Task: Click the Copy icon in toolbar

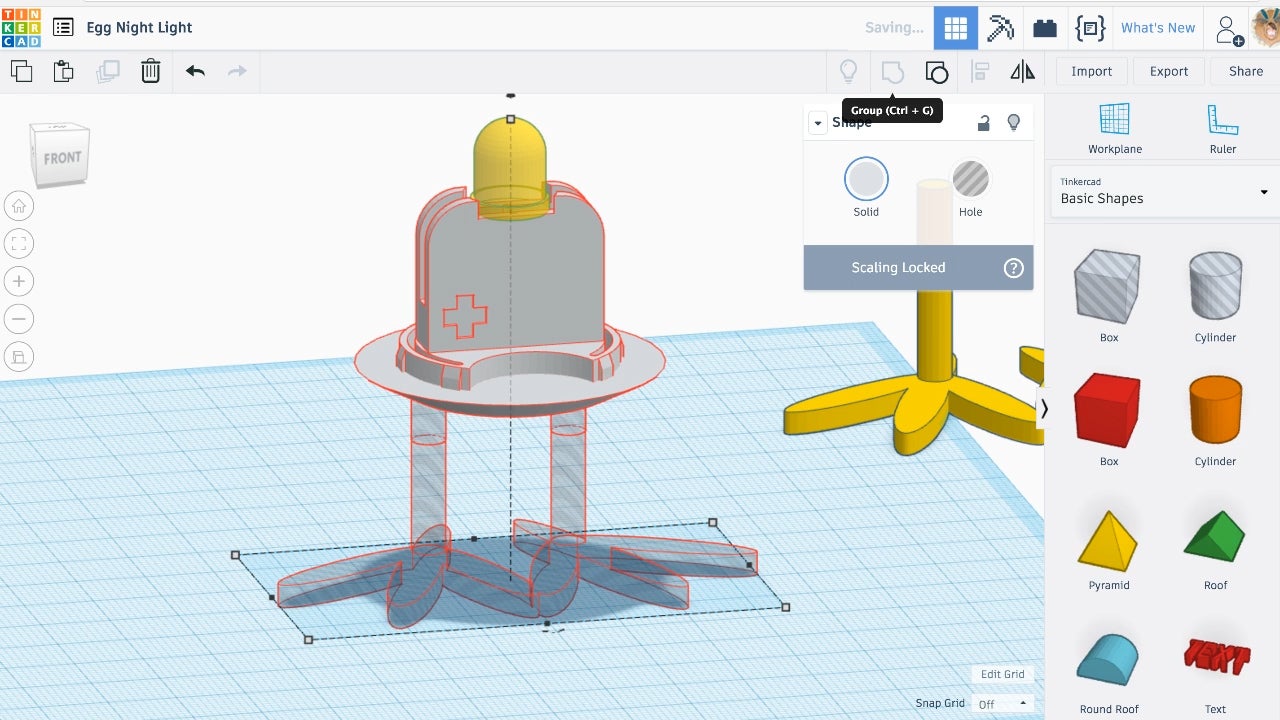Action: (21, 71)
